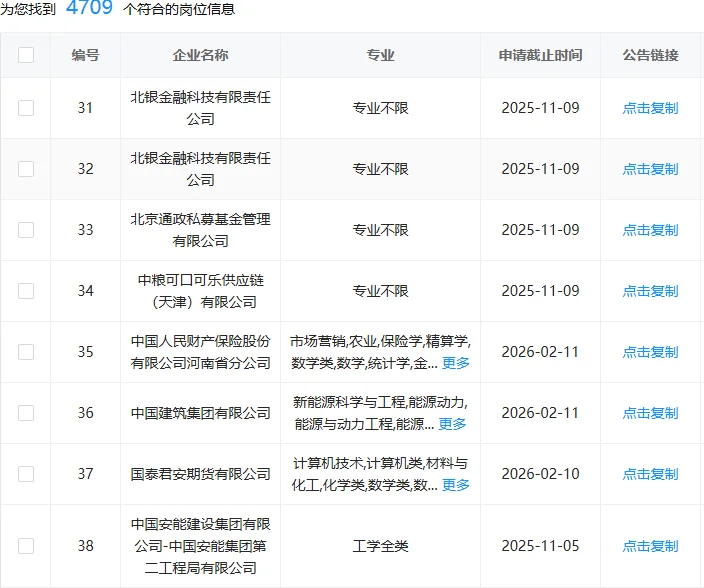Click deadline 2026-02-10 in row 37

point(541,474)
